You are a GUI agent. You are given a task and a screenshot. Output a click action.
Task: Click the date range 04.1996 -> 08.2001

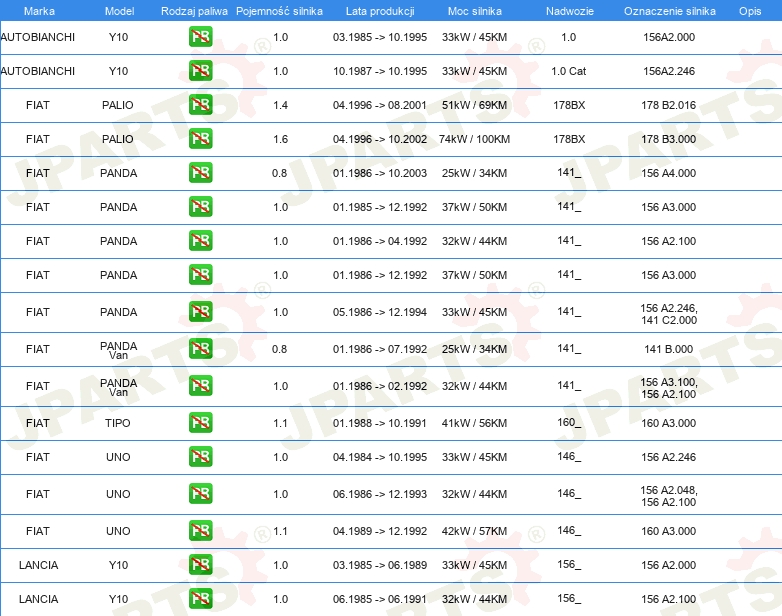click(380, 105)
